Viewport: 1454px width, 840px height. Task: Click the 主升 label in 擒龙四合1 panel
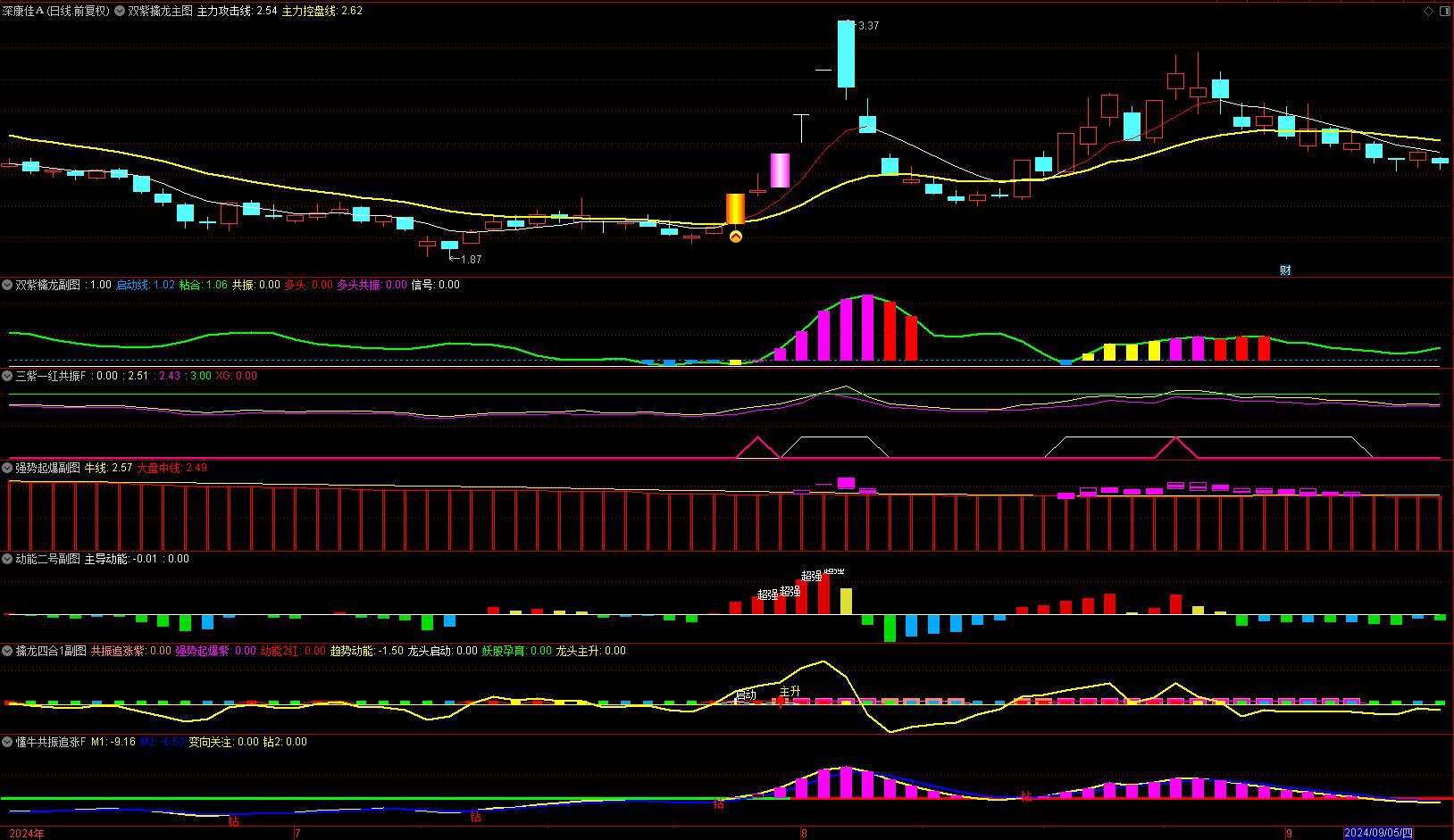pyautogui.click(x=790, y=691)
